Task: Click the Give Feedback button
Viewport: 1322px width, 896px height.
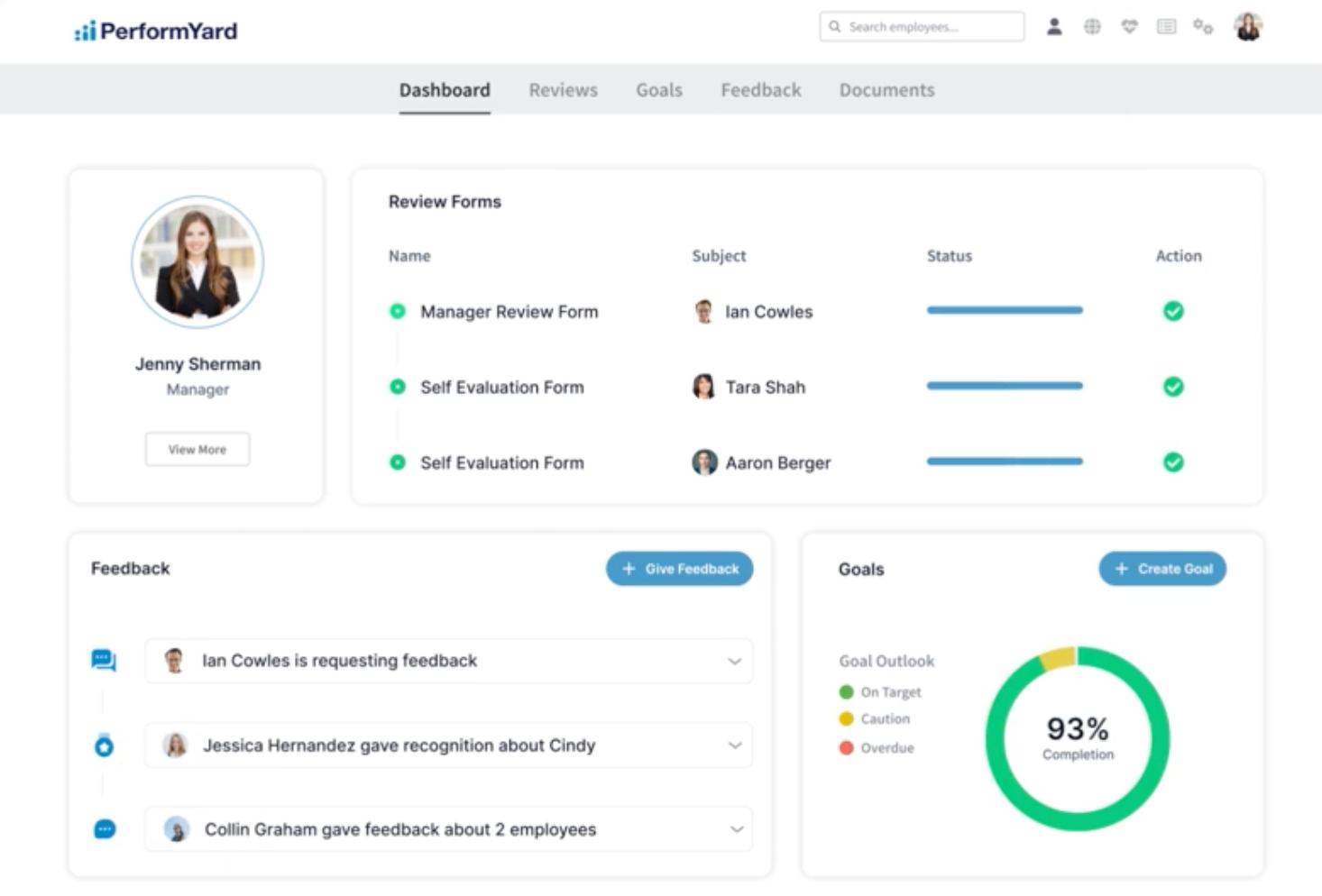Action: [x=679, y=568]
